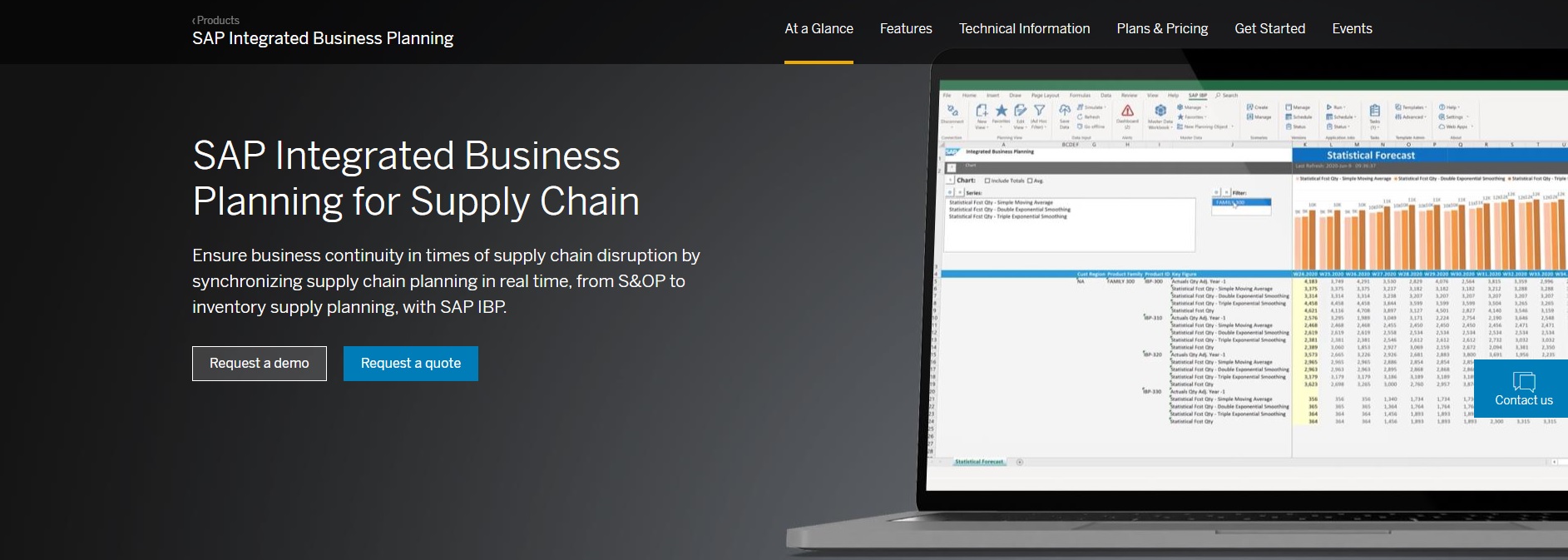The image size is (1568, 560).
Task: Open the Plans & Pricing tab
Action: pos(1162,28)
